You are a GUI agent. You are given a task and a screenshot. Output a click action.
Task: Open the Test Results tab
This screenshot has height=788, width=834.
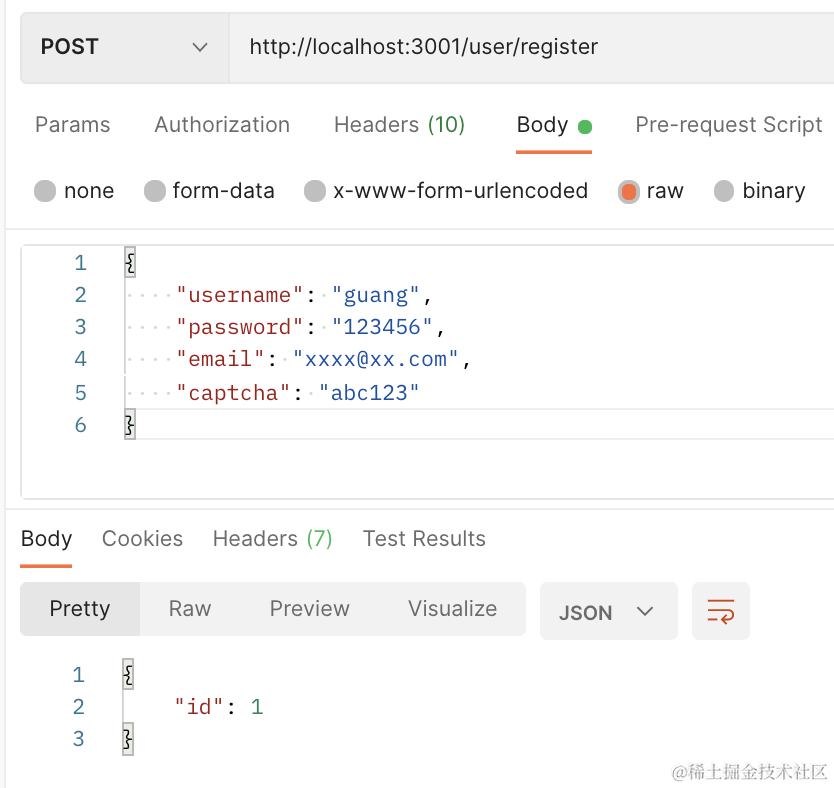coord(424,539)
